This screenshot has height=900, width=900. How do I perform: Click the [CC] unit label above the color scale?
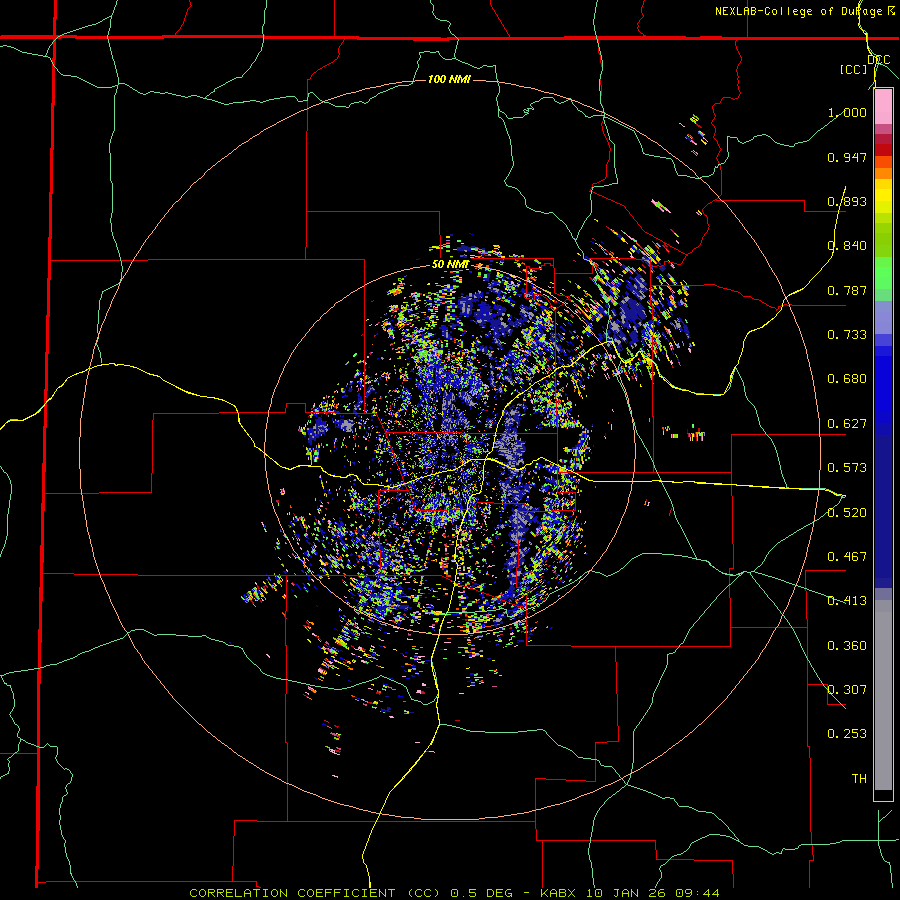click(x=854, y=69)
